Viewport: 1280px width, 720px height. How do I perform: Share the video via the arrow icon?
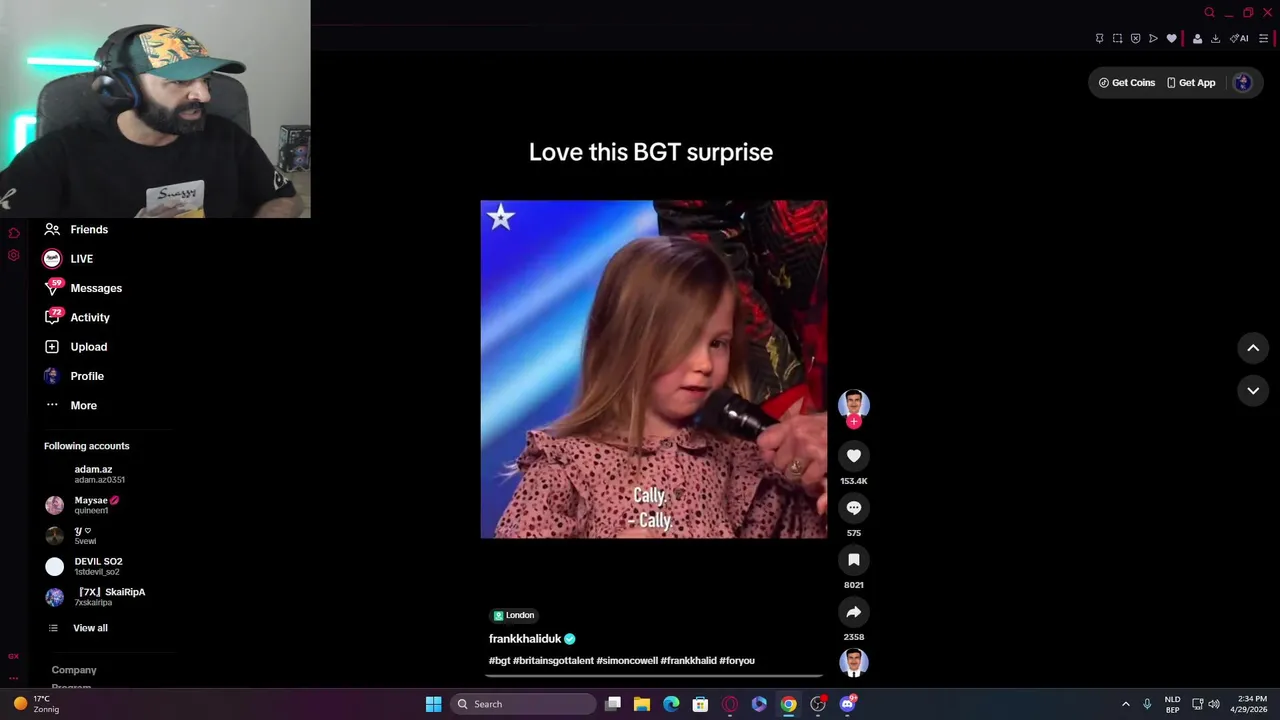854,612
